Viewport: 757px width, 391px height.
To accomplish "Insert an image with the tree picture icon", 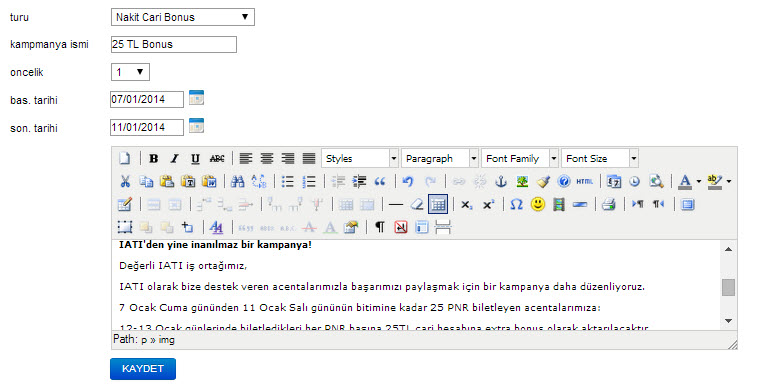I will [x=522, y=182].
